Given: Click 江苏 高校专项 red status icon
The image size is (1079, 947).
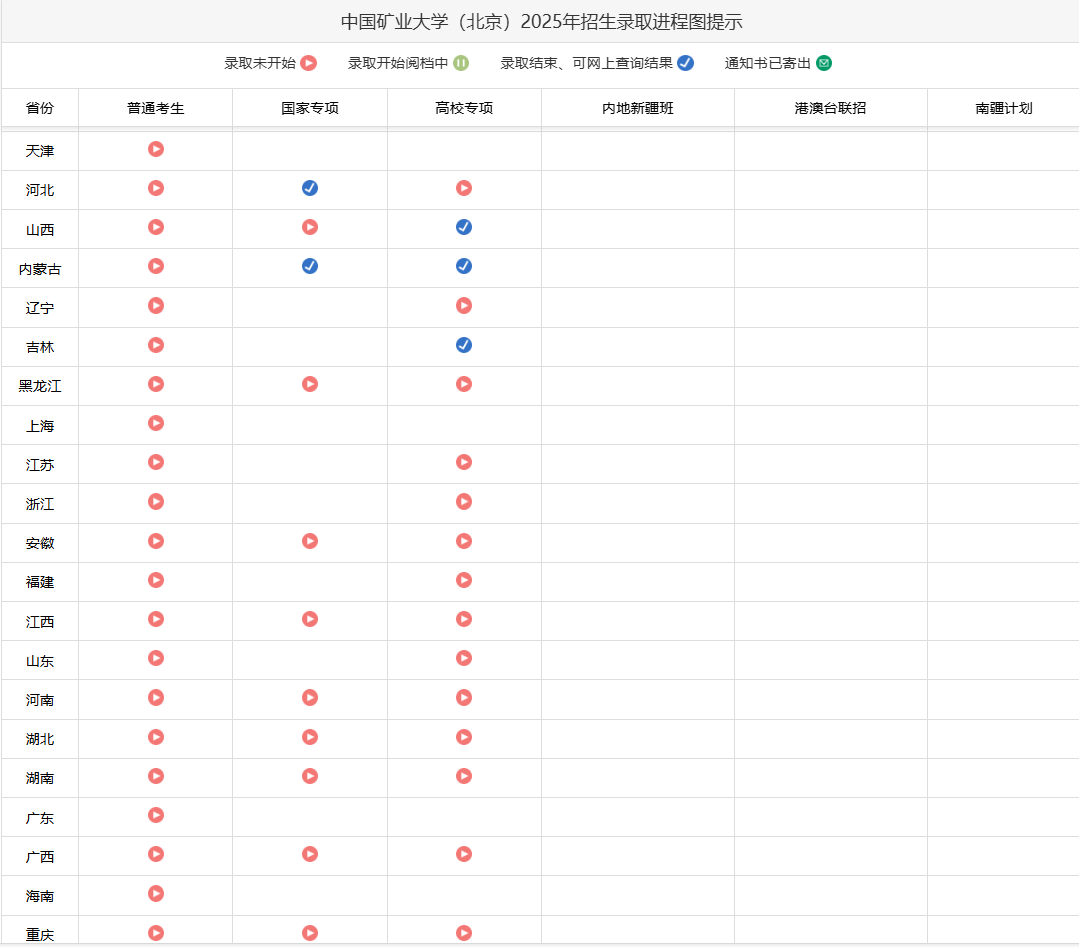Looking at the screenshot, I should [464, 462].
